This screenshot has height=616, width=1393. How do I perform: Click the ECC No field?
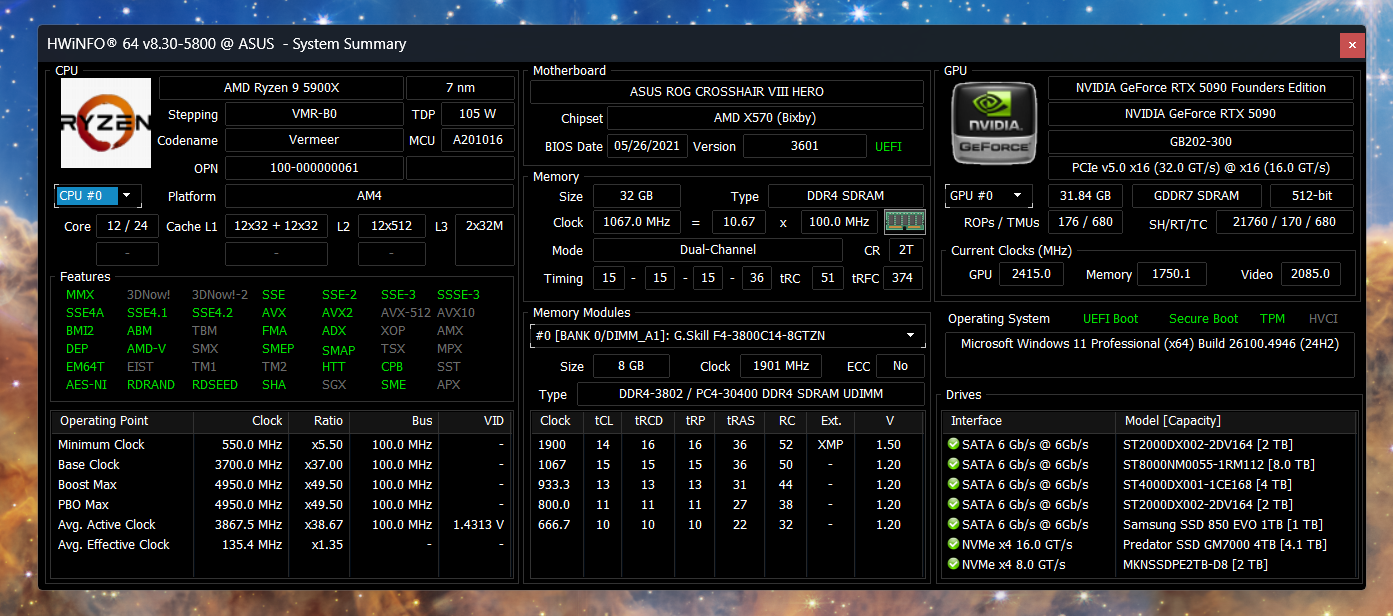click(900, 366)
